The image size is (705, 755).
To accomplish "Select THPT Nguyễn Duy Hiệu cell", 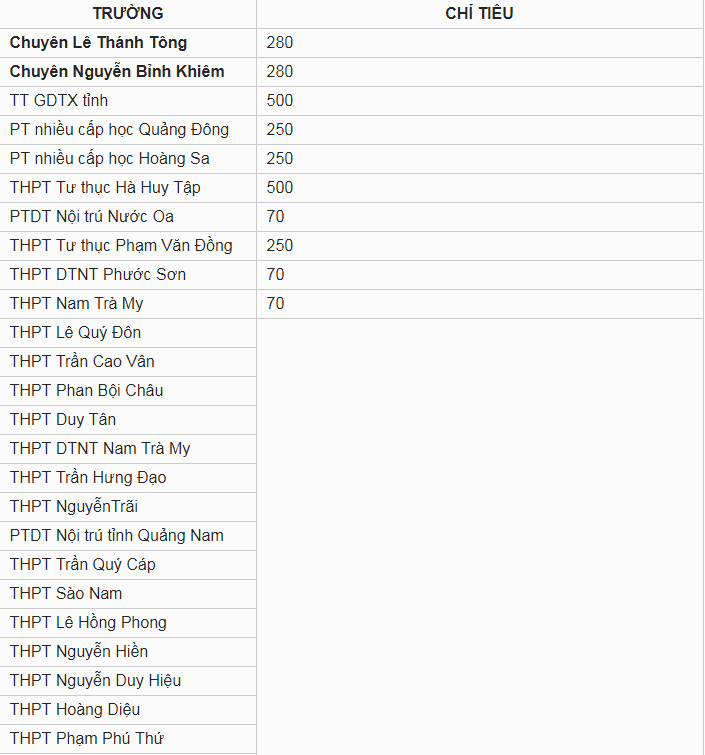I will (x=128, y=680).
